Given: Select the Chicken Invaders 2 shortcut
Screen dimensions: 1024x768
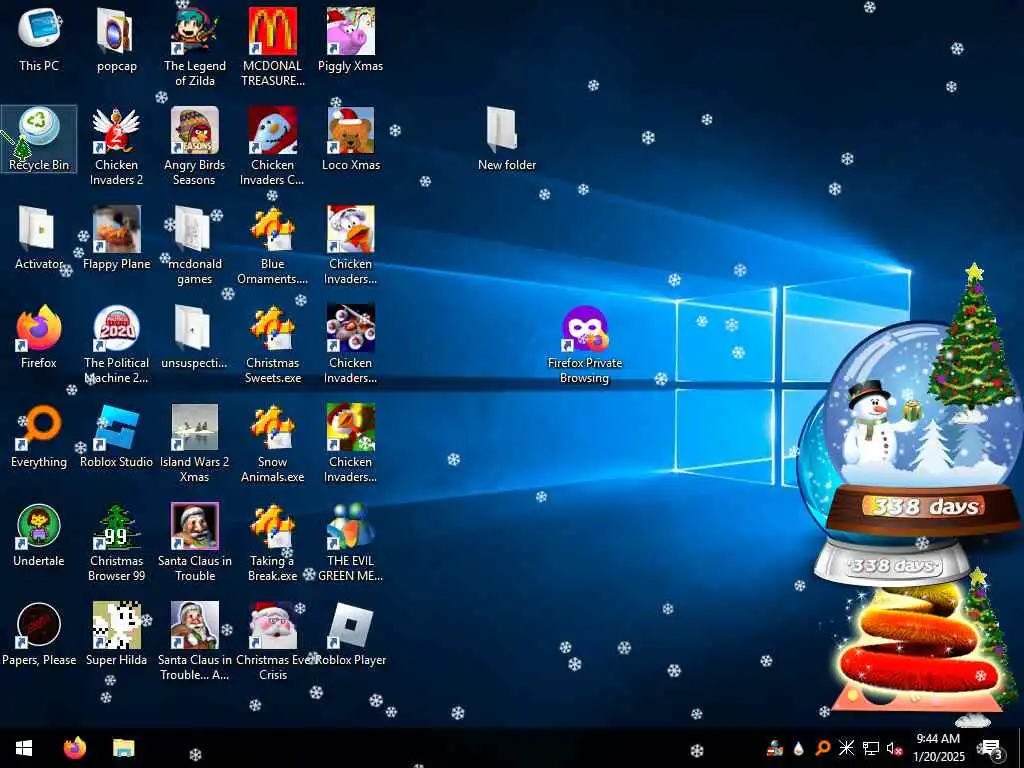Looking at the screenshot, I should point(116,146).
